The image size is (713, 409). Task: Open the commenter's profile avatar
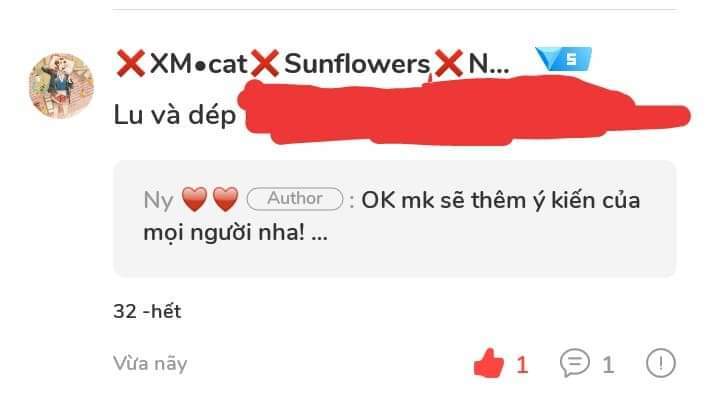pos(61,86)
